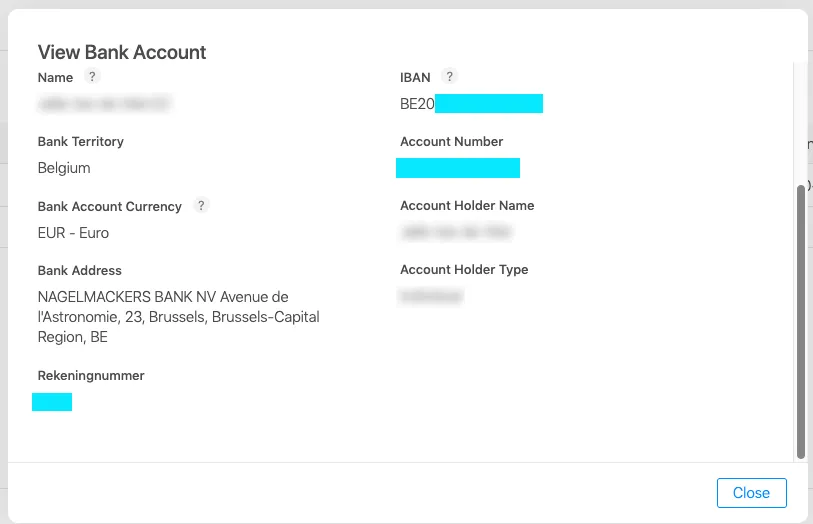Screen dimensions: 813x524
Task: Open the help tooltip next to Name
Action: [x=92, y=77]
